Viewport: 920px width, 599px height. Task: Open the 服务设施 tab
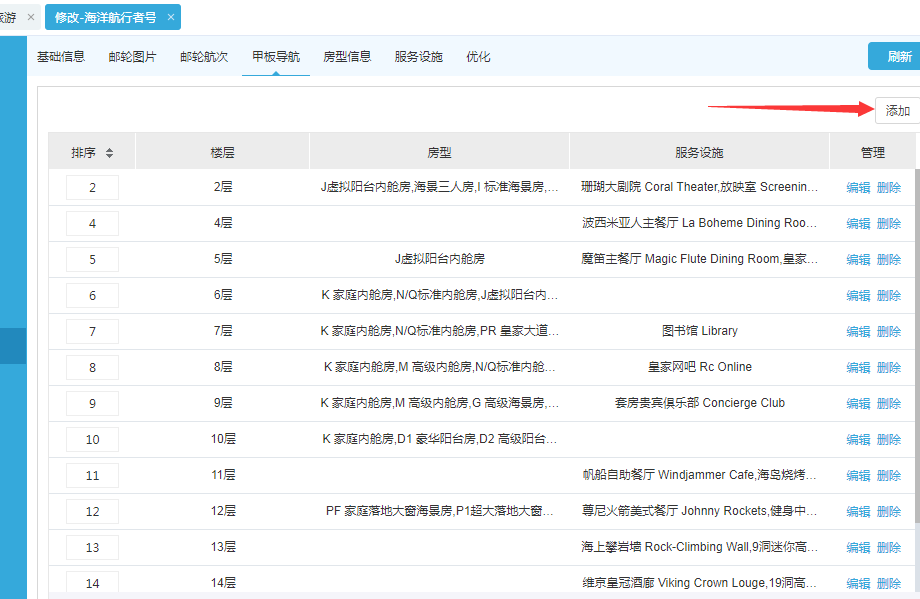(x=418, y=57)
